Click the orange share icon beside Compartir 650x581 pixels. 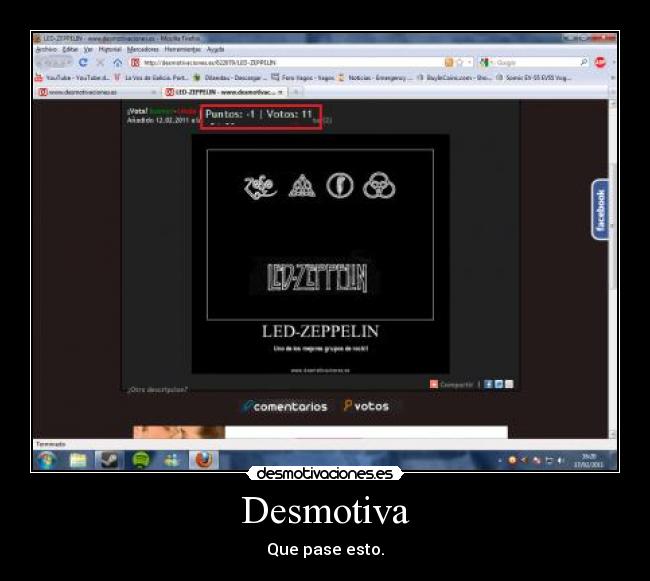pos(434,384)
